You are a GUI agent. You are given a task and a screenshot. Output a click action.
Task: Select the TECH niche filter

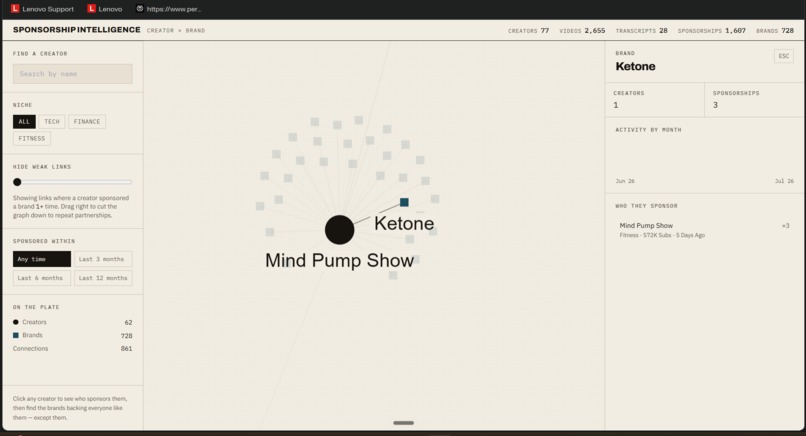click(51, 121)
